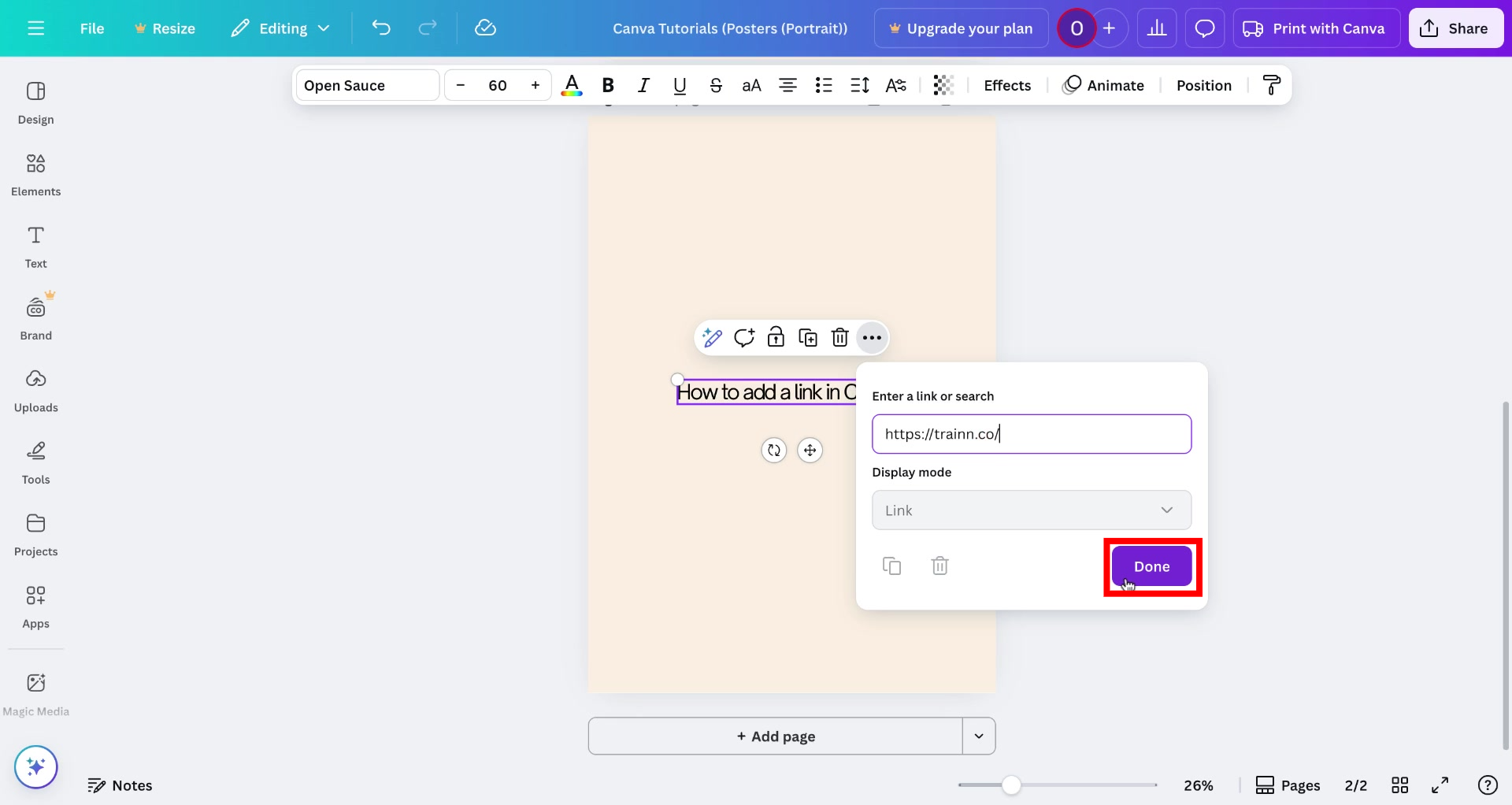Image resolution: width=1512 pixels, height=805 pixels.
Task: Open the text color picker
Action: 572,85
